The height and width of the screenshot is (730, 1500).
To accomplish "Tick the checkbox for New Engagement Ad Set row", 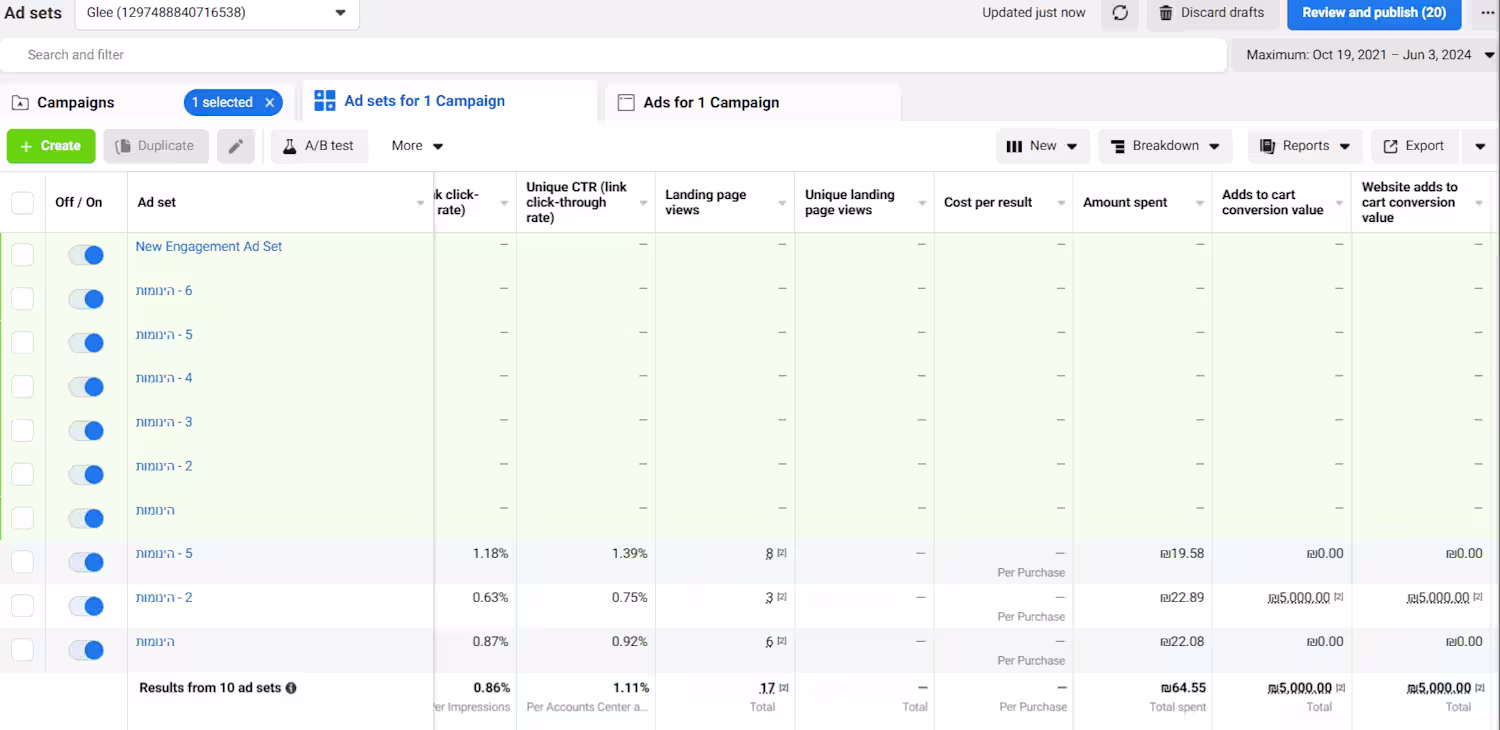I will [x=22, y=255].
